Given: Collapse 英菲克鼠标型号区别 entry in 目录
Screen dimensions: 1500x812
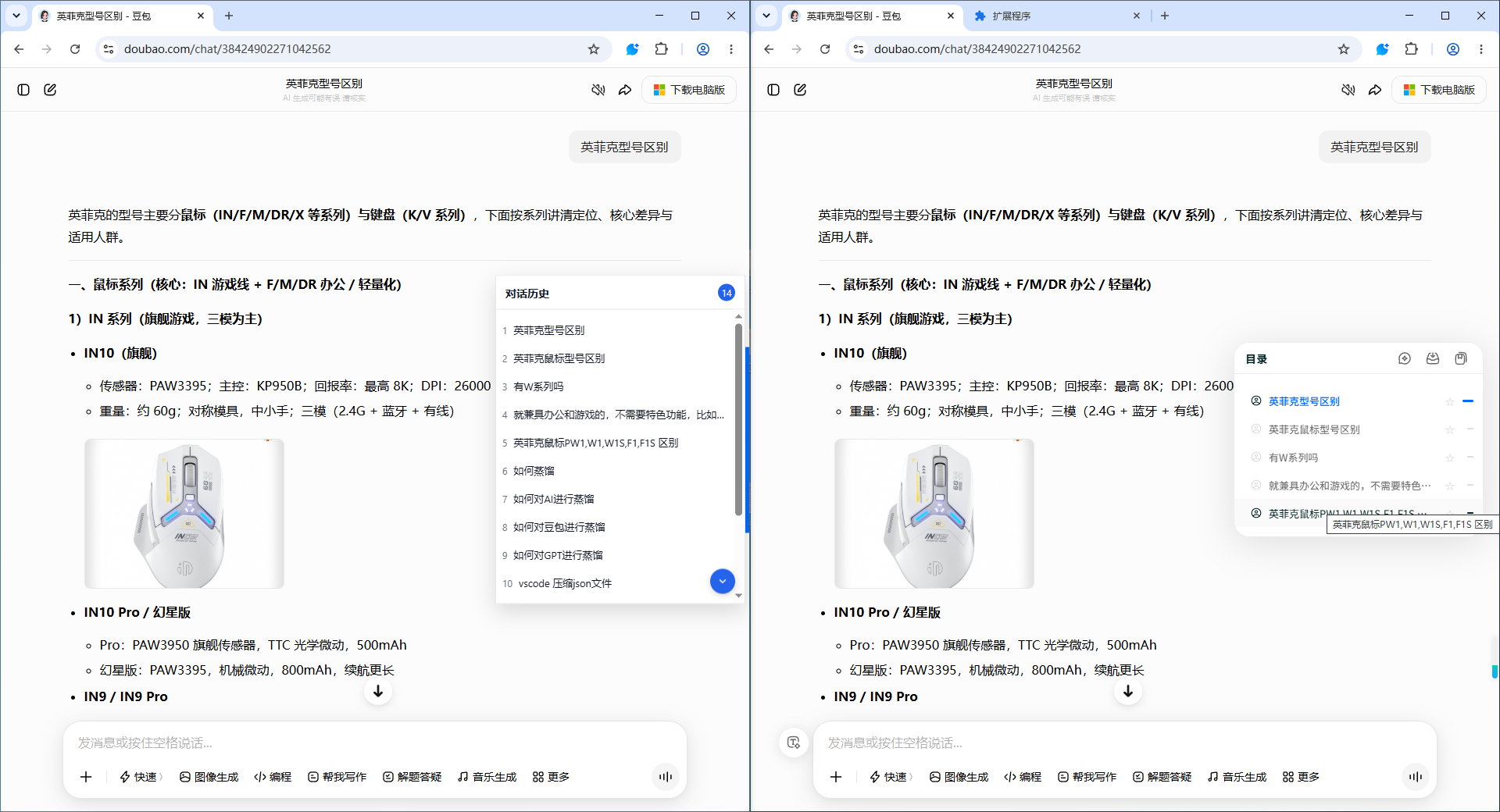Looking at the screenshot, I should coord(1470,429).
